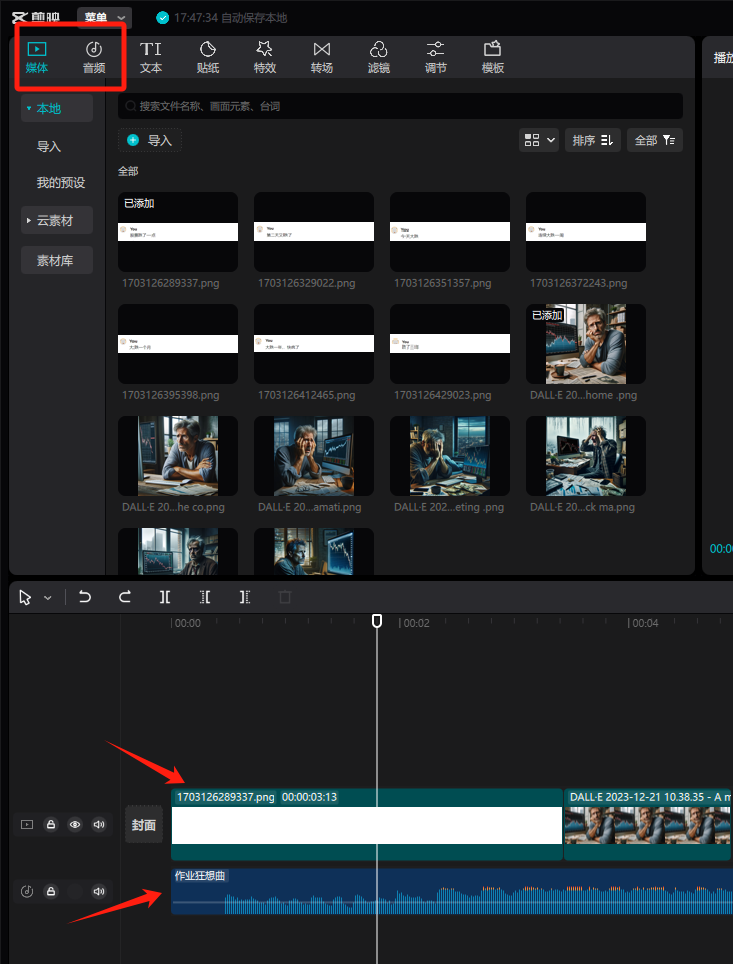Open the grid view layout dropdown
Screen dimensions: 733x964
(x=540, y=141)
